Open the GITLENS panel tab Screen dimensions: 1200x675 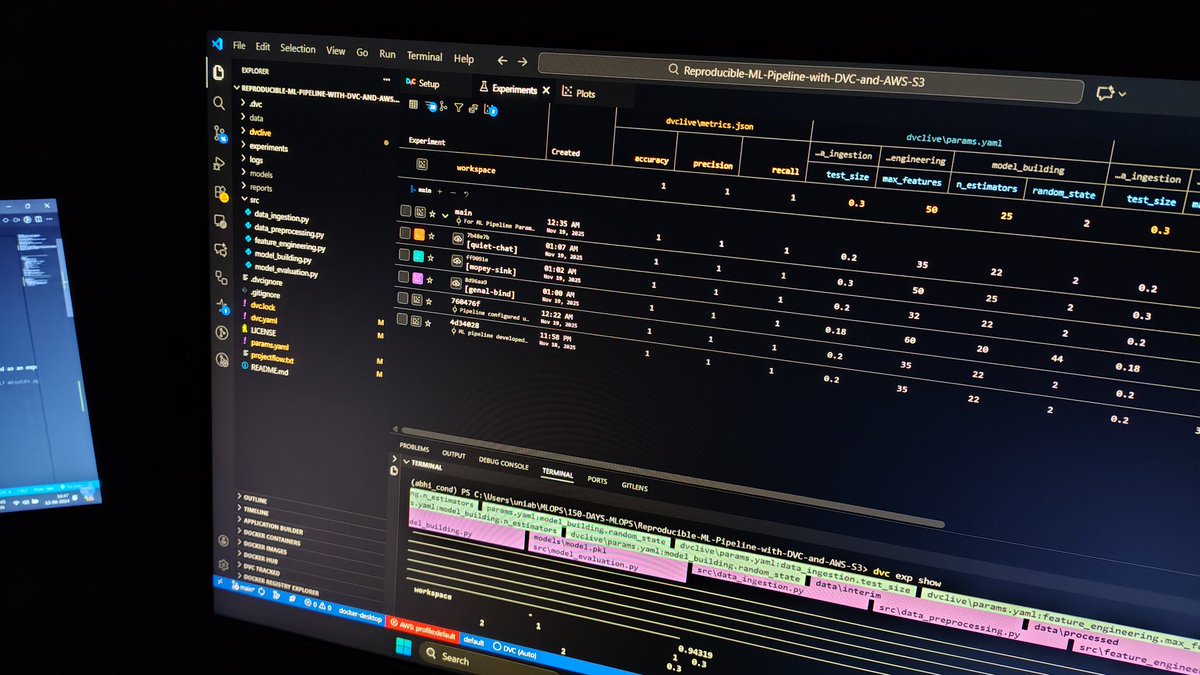click(x=634, y=487)
